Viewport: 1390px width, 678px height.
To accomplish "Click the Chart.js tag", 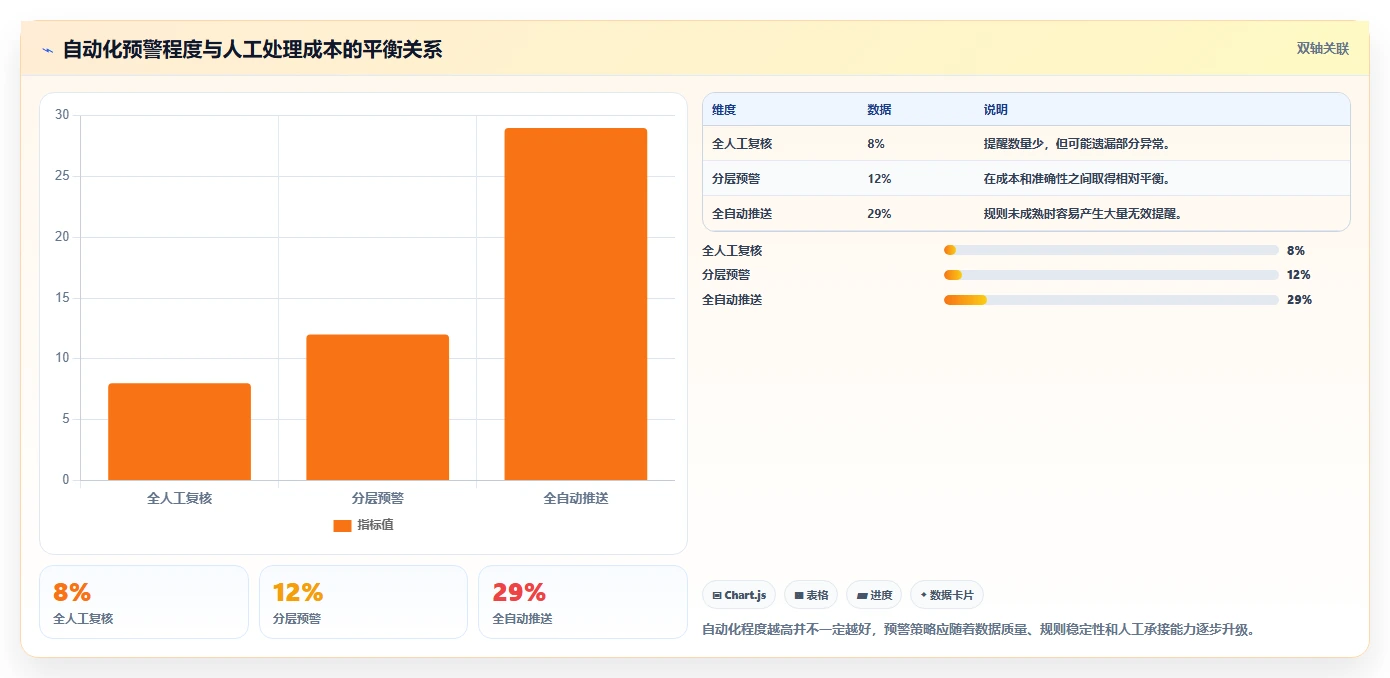I will 739,595.
